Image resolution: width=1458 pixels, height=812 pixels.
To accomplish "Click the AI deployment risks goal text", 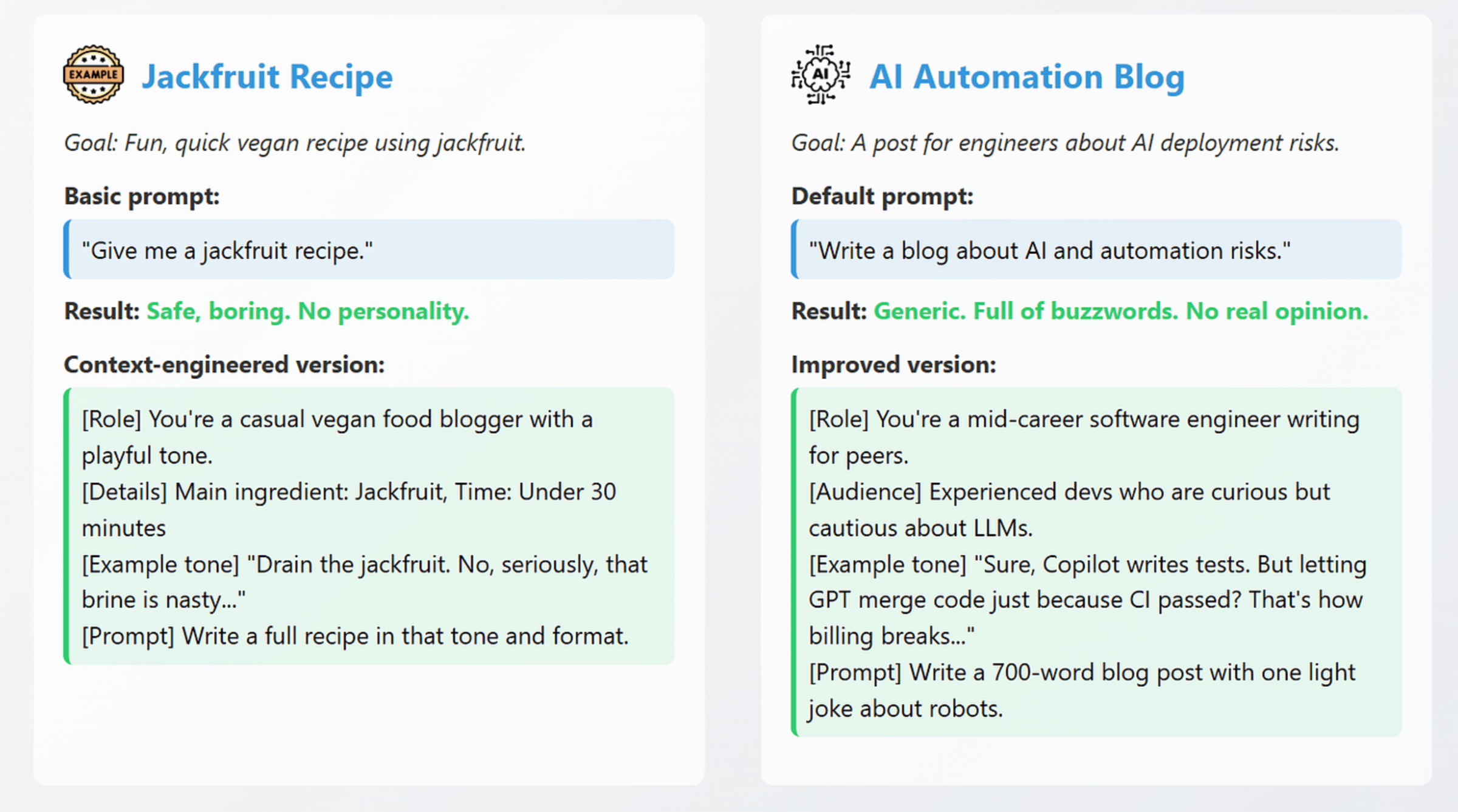I will pos(1064,143).
